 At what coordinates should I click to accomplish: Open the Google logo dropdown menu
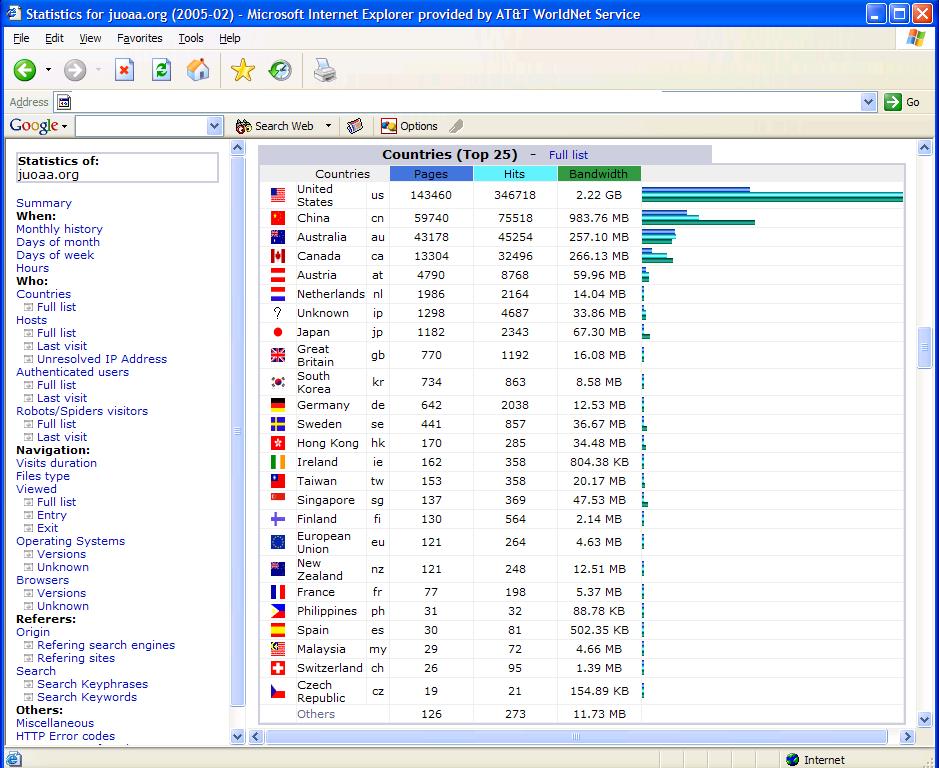click(64, 126)
